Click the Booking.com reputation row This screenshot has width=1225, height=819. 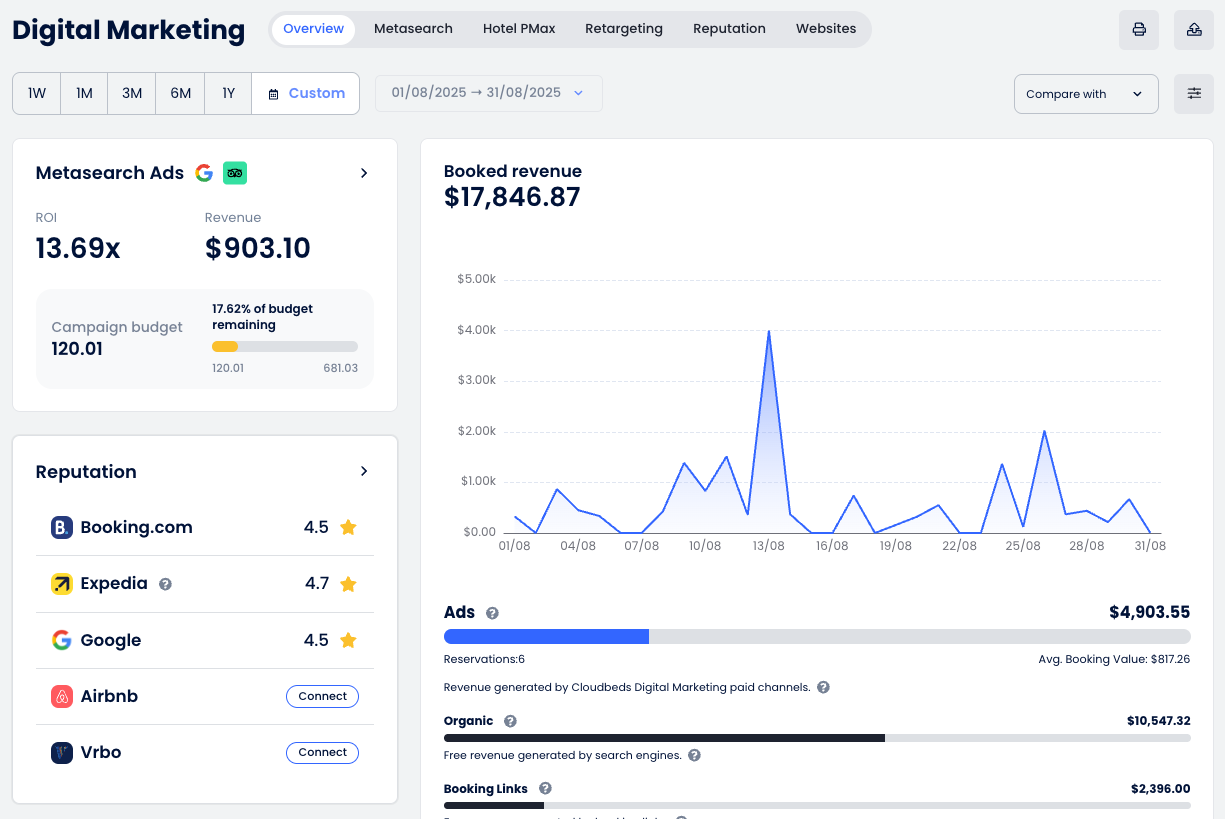click(204, 527)
